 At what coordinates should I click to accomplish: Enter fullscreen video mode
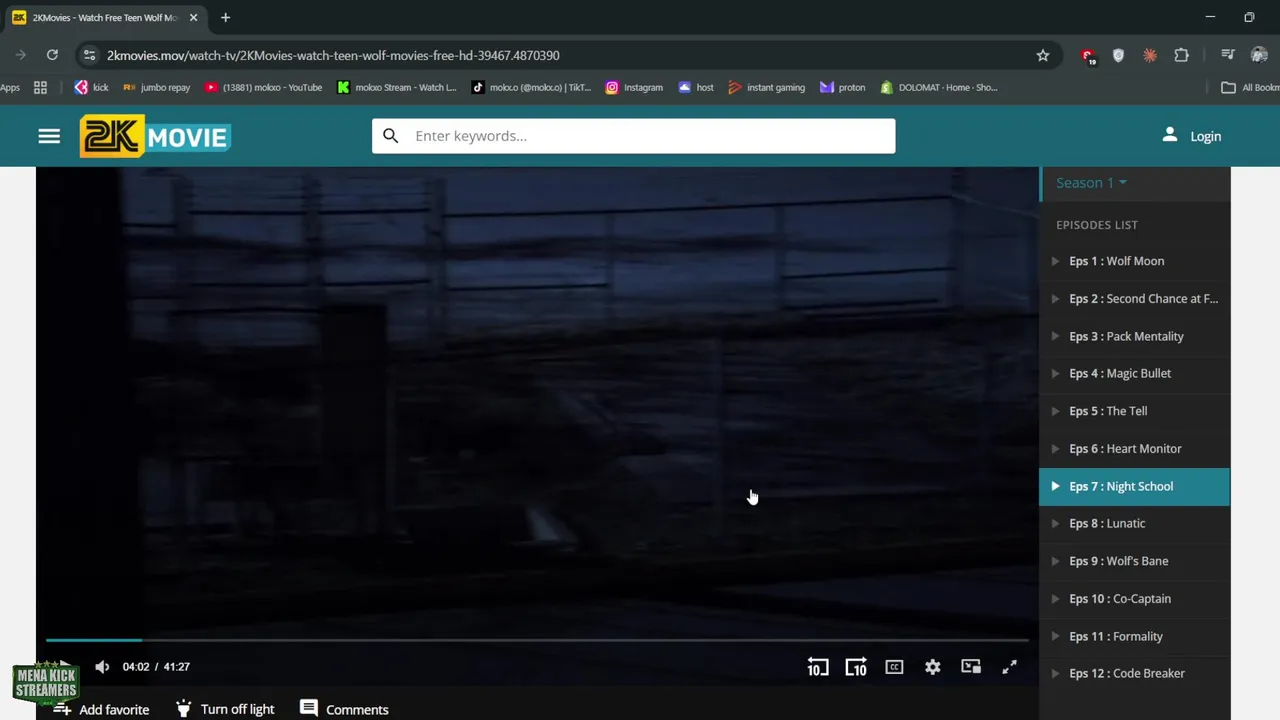tap(1009, 667)
